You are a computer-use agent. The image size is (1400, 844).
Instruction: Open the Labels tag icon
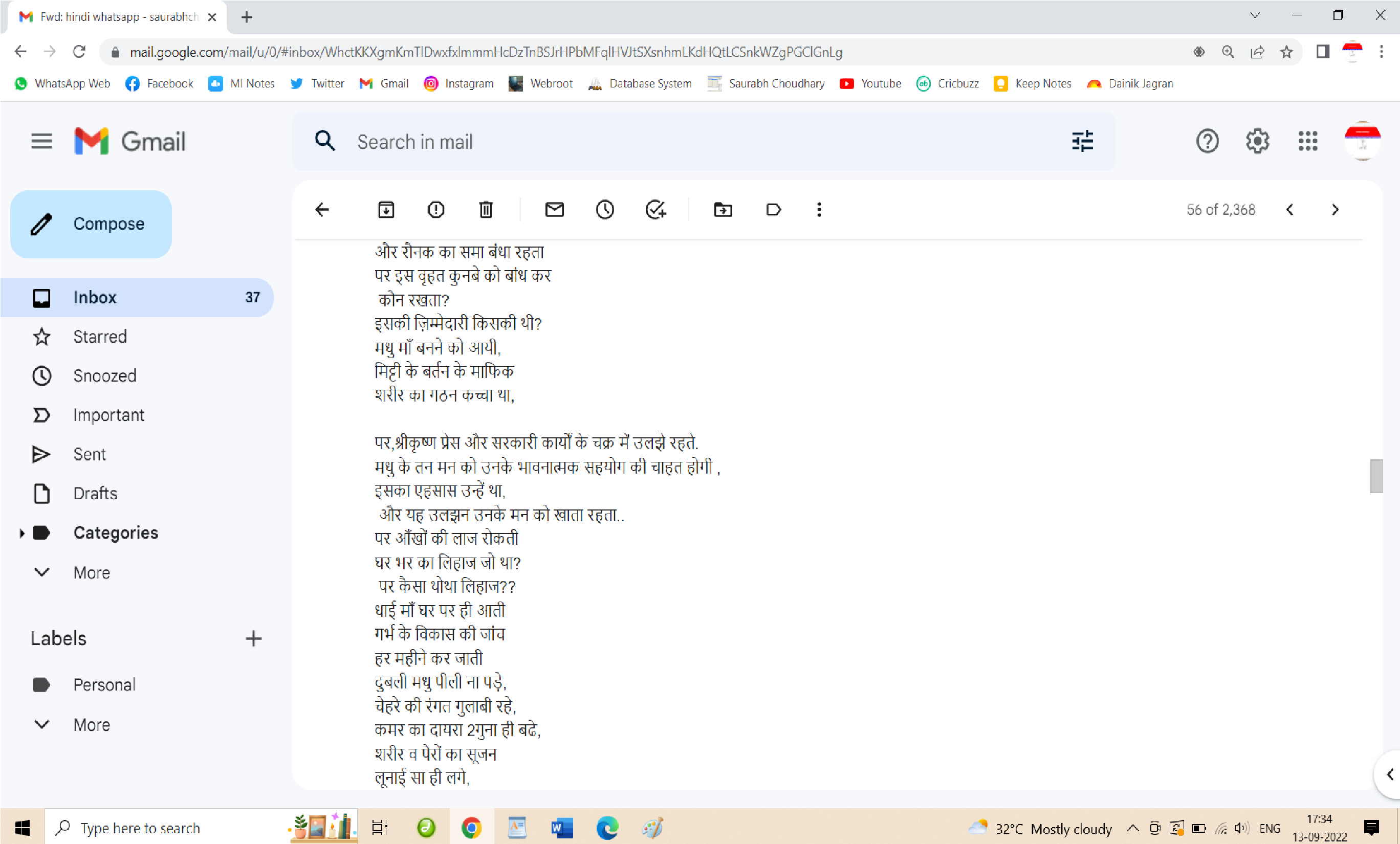(x=773, y=210)
